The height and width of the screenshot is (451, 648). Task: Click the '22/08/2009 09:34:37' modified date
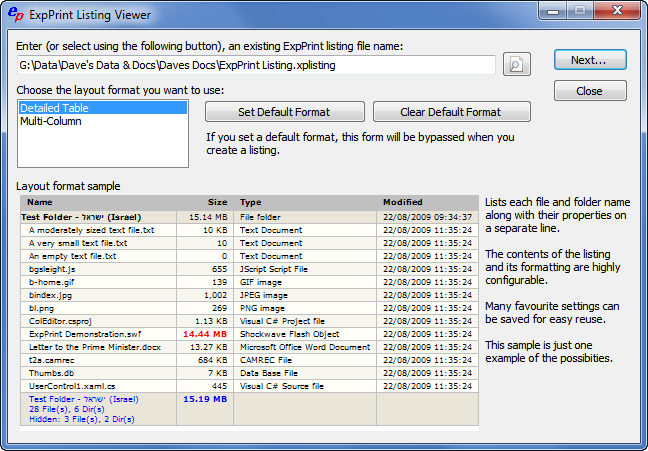click(x=427, y=217)
